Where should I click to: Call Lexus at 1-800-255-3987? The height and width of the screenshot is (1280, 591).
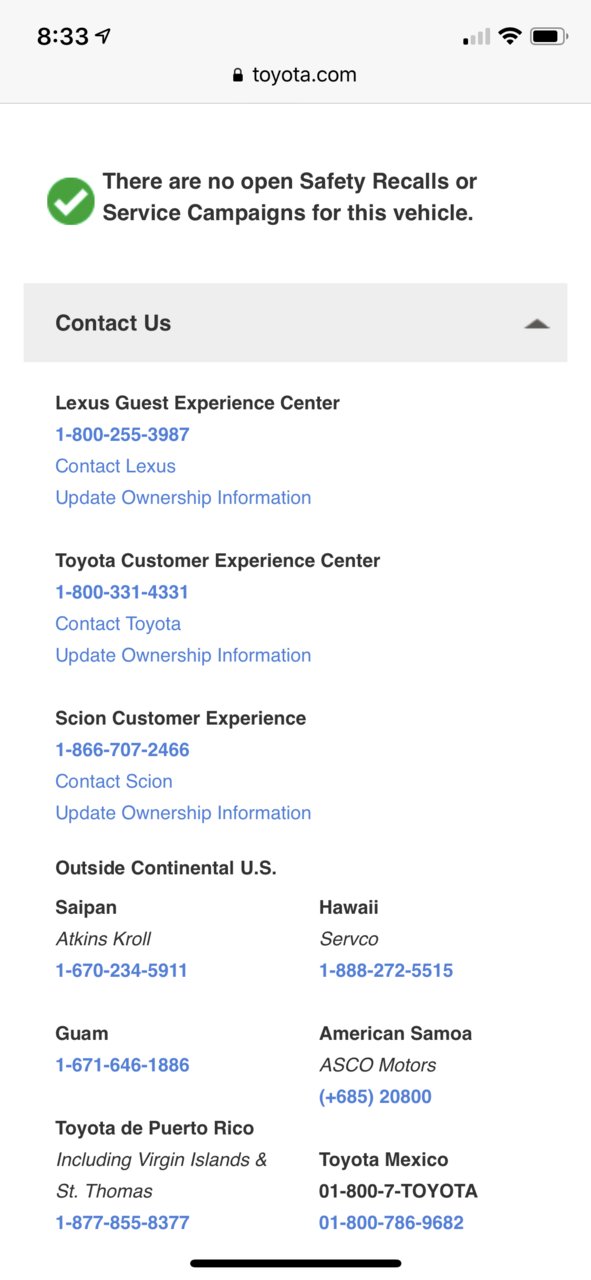[x=122, y=435]
